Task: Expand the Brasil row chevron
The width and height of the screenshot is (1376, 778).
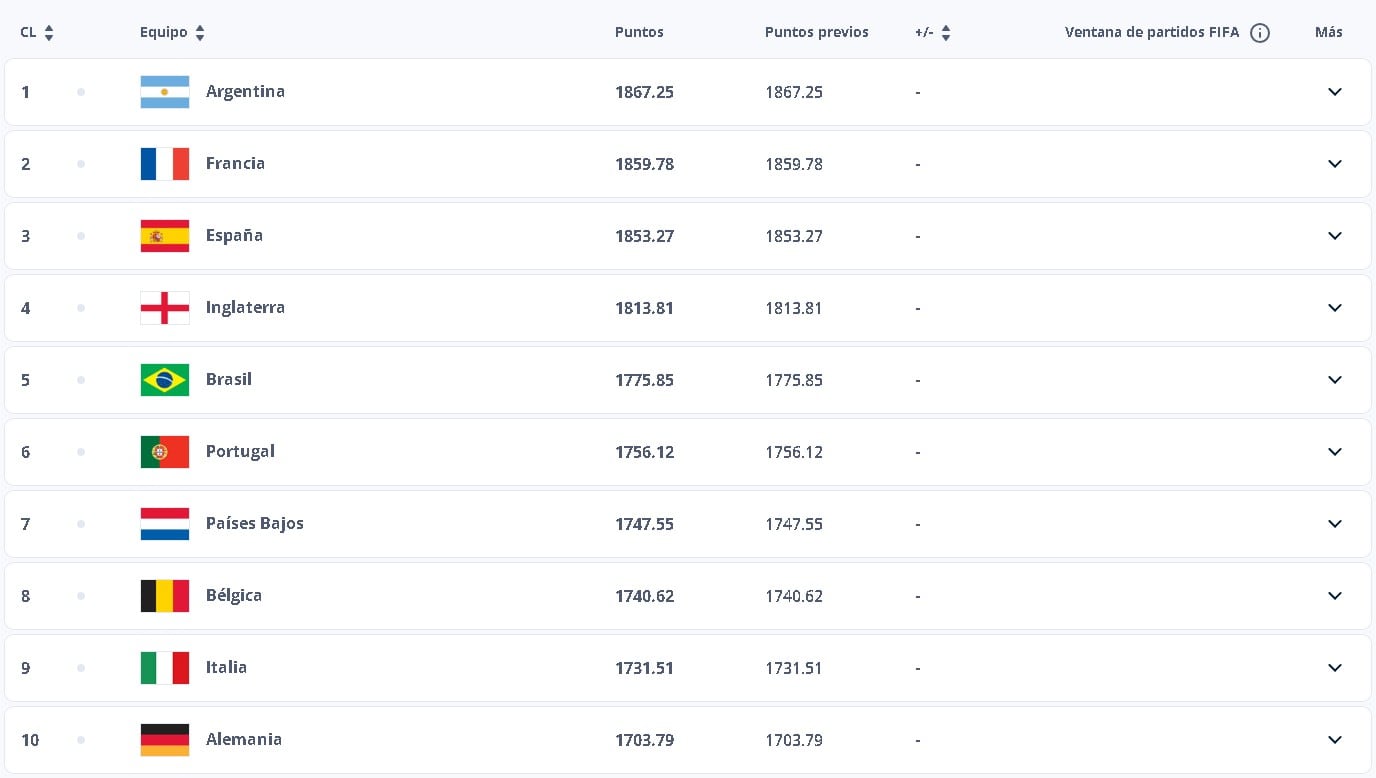Action: (1335, 380)
